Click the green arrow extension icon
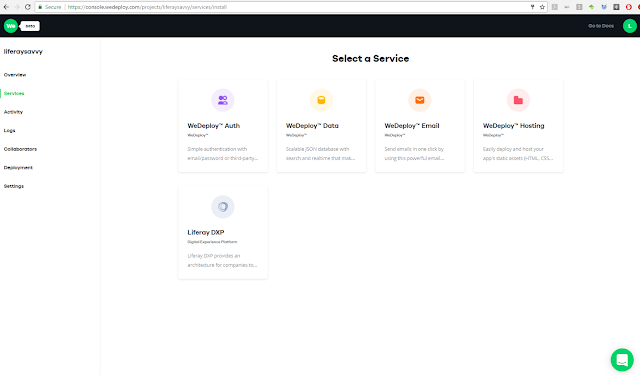 [591, 7]
